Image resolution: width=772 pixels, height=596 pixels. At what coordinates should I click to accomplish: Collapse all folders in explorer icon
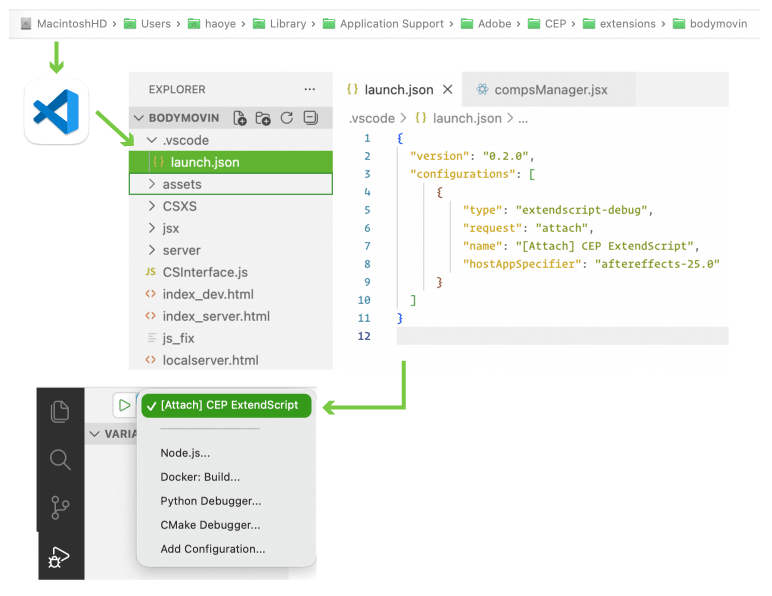pos(311,118)
